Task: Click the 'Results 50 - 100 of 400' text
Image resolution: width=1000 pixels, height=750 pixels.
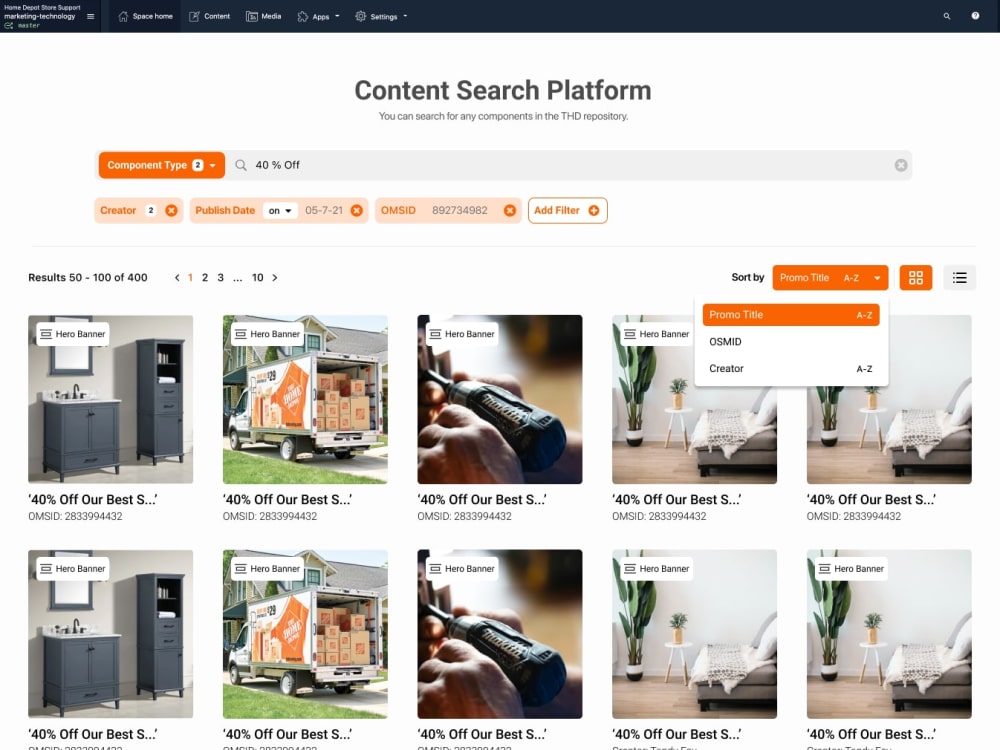Action: (88, 277)
